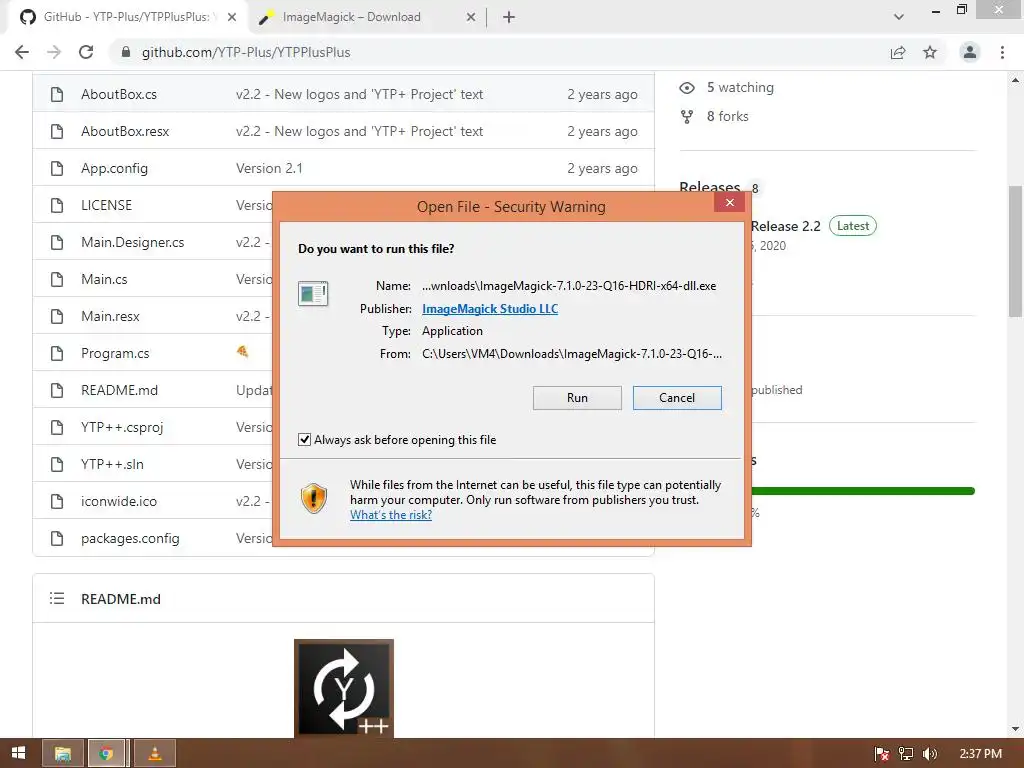Open the Releases section heading
Viewport: 1024px width, 768px height.
[x=710, y=187]
